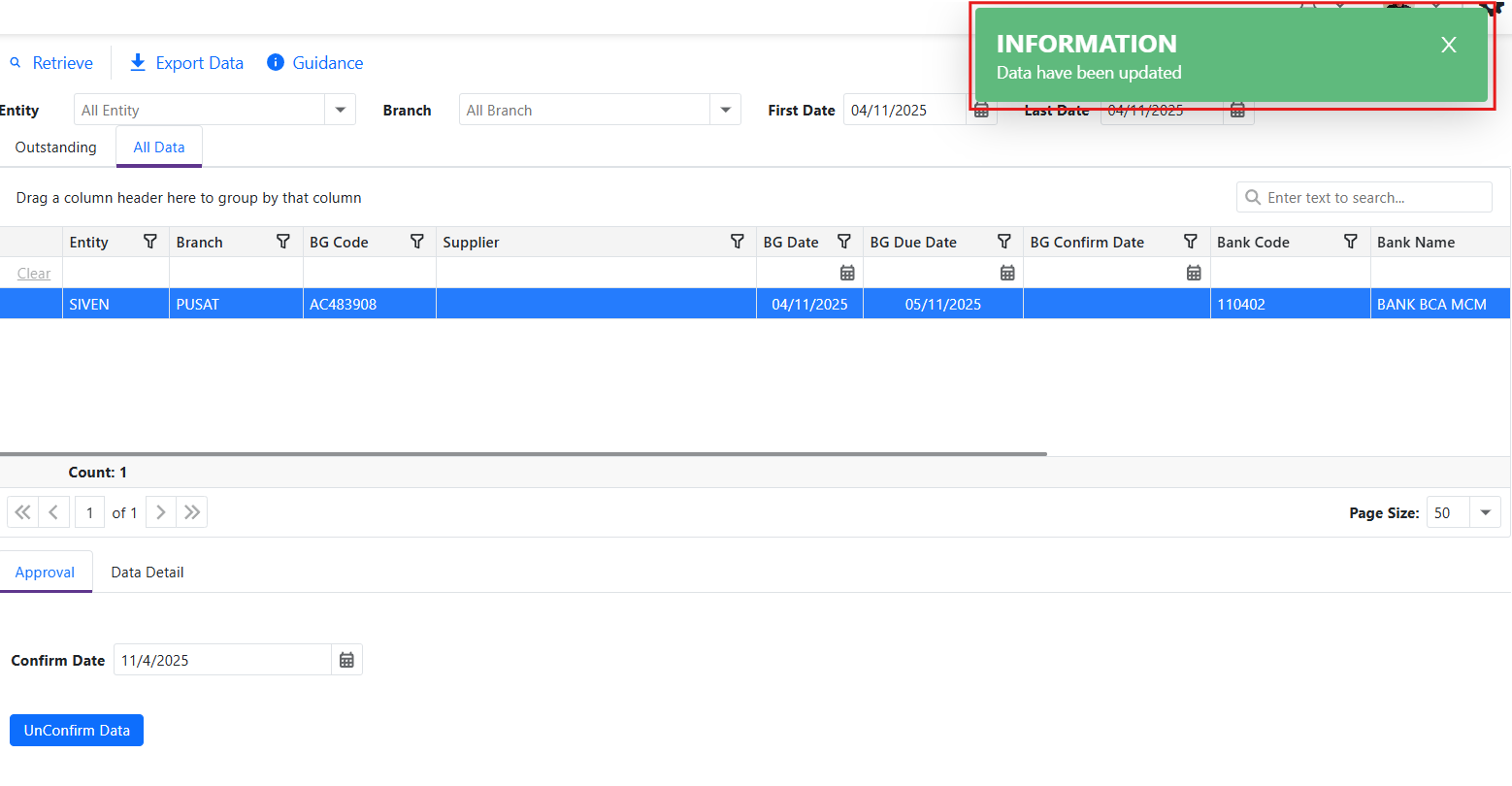Image resolution: width=1512 pixels, height=786 pixels.
Task: Open the Guidance info icon
Action: click(x=276, y=63)
